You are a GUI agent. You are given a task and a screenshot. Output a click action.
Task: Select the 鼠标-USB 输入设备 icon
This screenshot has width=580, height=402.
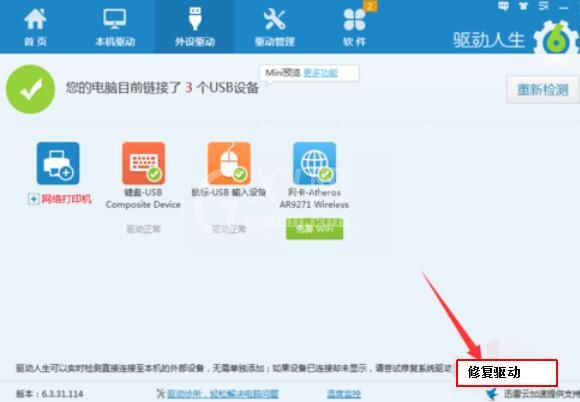pos(229,163)
